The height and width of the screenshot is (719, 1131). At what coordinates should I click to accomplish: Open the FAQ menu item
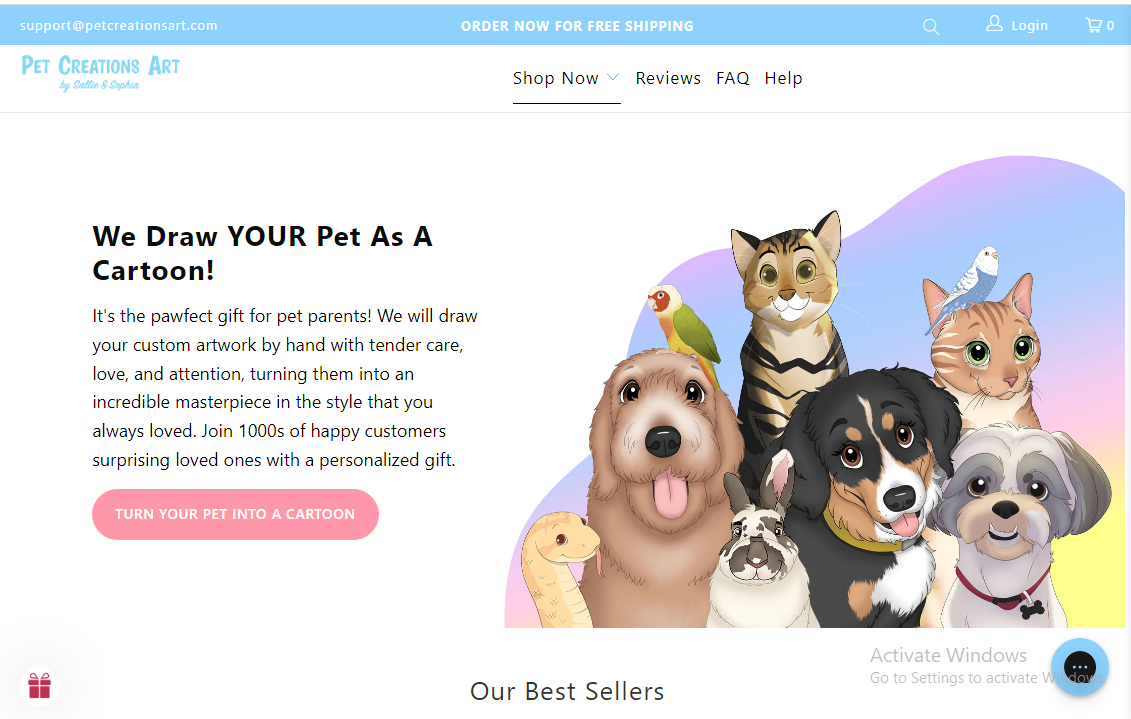pyautogui.click(x=733, y=78)
